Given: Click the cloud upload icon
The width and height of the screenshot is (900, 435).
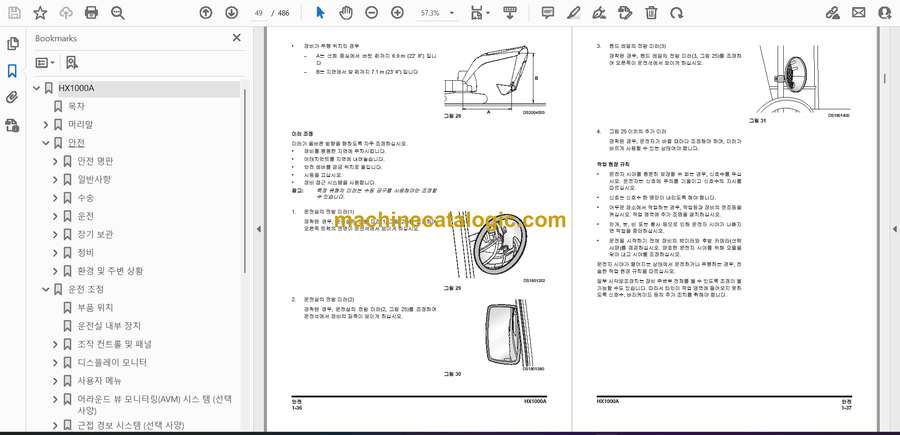Looking at the screenshot, I should click(66, 13).
